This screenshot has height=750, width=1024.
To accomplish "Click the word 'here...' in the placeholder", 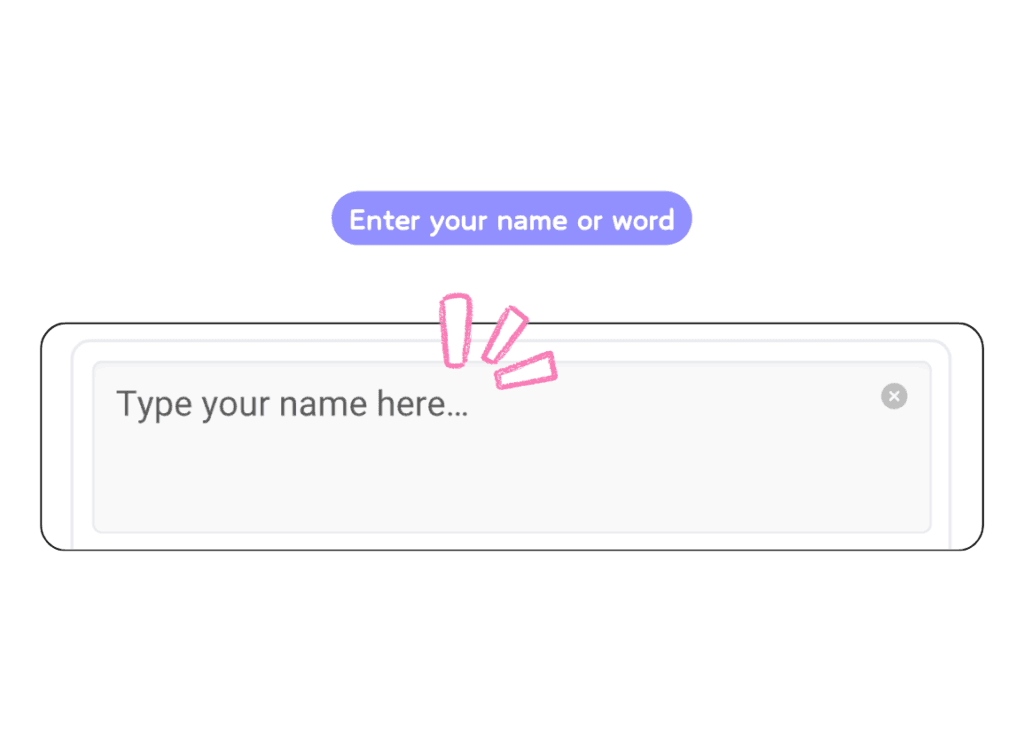I will pos(421,405).
